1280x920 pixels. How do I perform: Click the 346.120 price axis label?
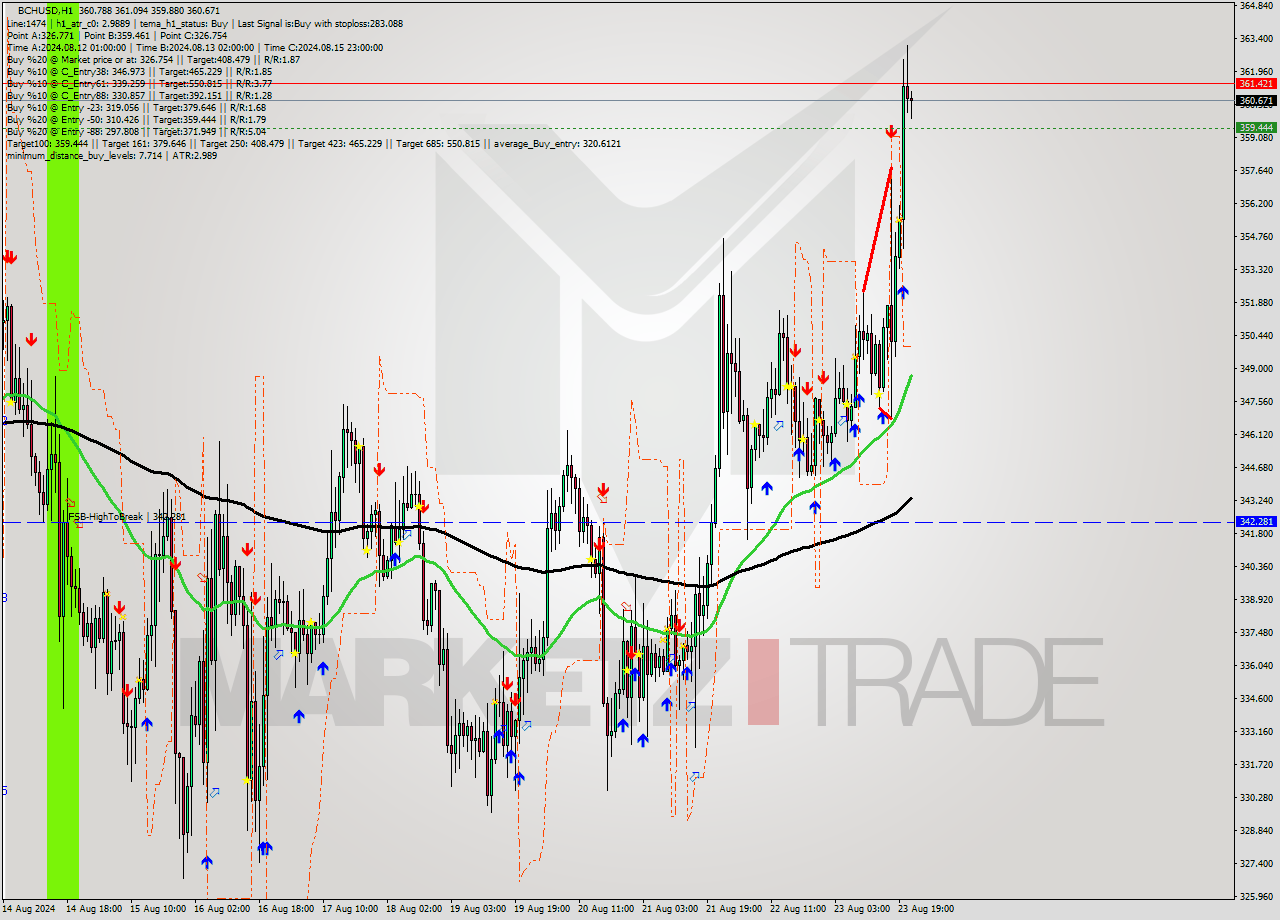click(1255, 434)
